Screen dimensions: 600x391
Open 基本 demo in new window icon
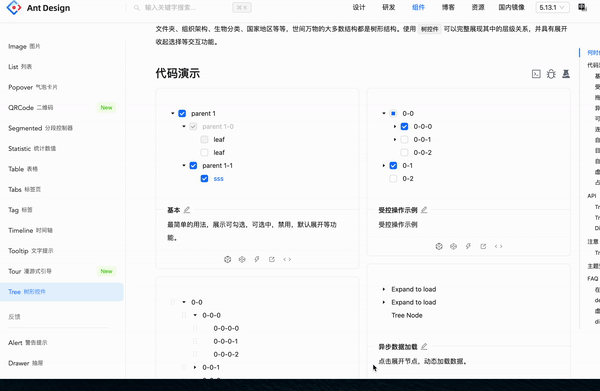[x=272, y=259]
